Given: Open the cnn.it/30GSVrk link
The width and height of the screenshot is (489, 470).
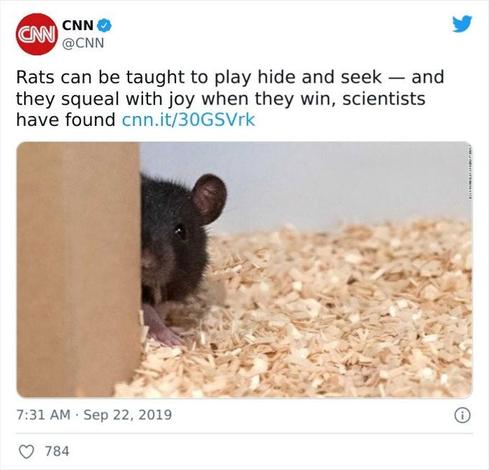Looking at the screenshot, I should click(188, 120).
